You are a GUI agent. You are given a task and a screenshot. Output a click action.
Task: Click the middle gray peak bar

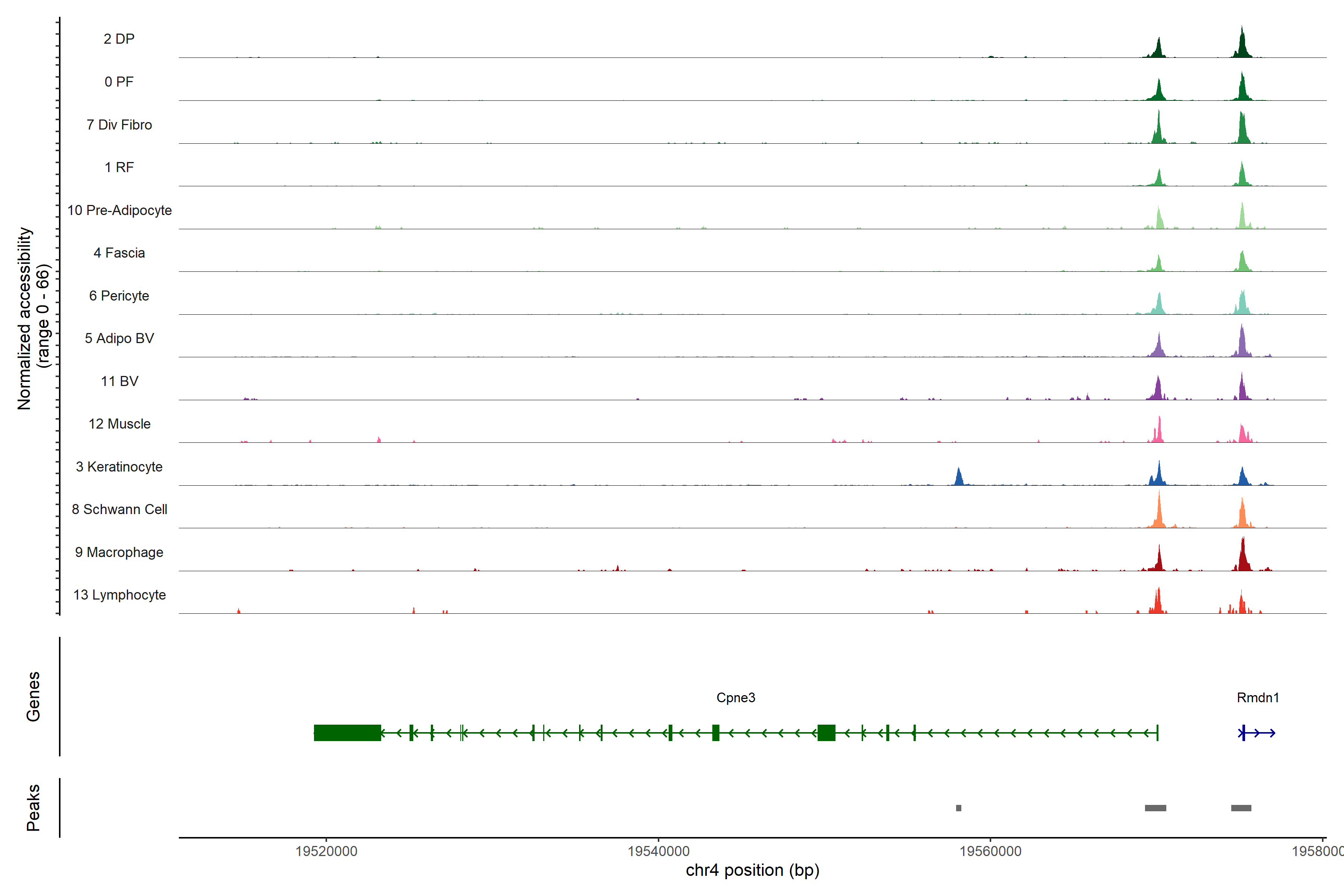point(1155,808)
